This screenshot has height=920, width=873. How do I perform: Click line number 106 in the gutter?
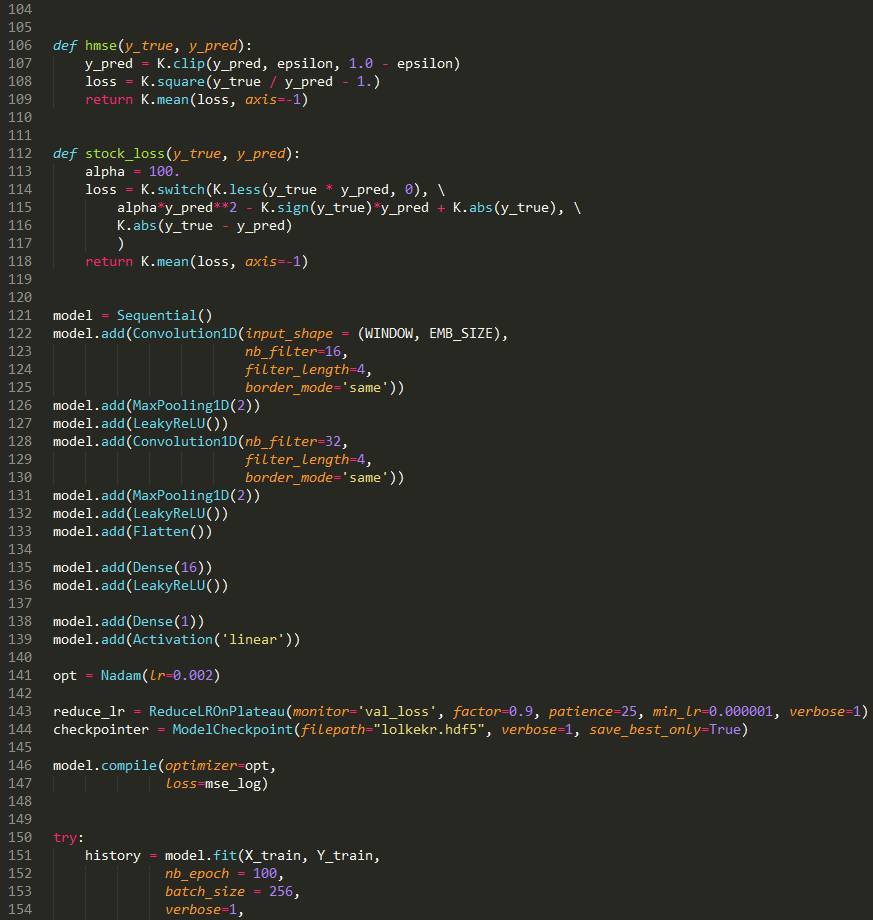coord(20,45)
